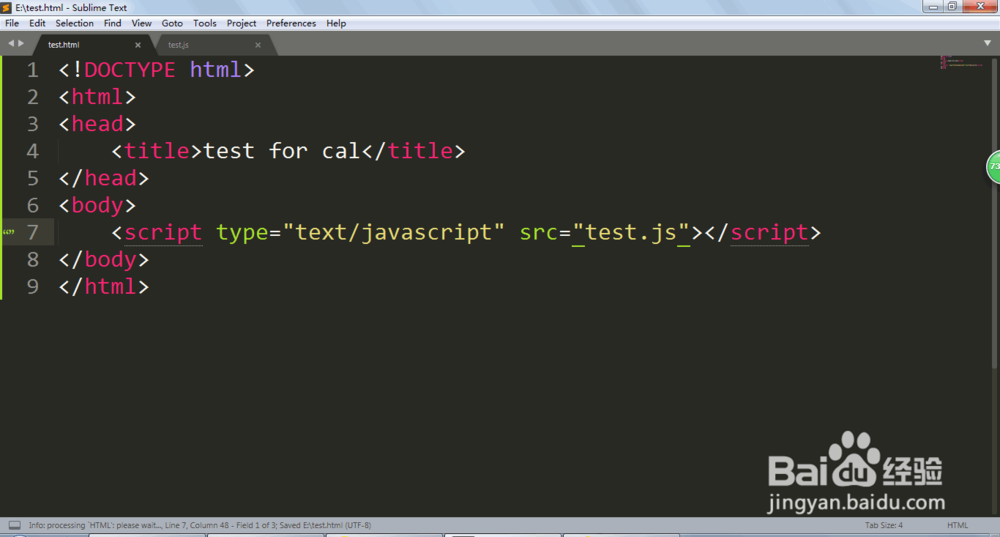Open the Goto menu
Screen dimensions: 1000x537
click(x=172, y=23)
